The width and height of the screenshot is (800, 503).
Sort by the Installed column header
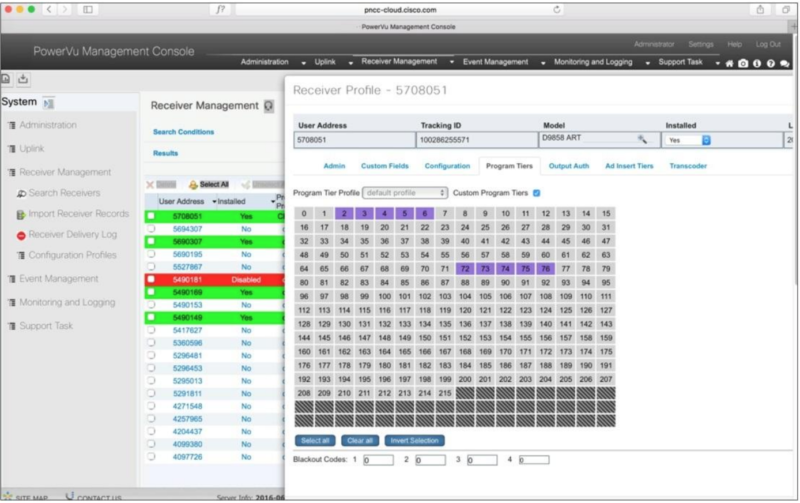coord(231,202)
